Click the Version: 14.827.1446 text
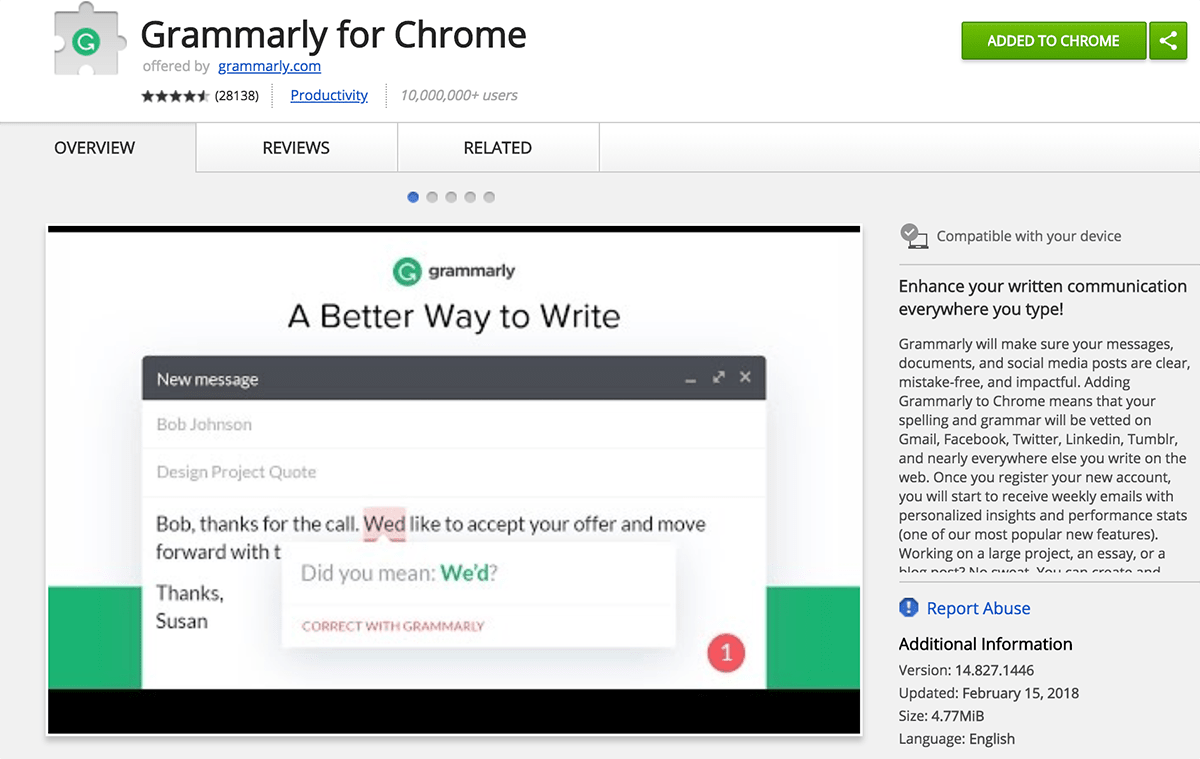 tap(966, 670)
